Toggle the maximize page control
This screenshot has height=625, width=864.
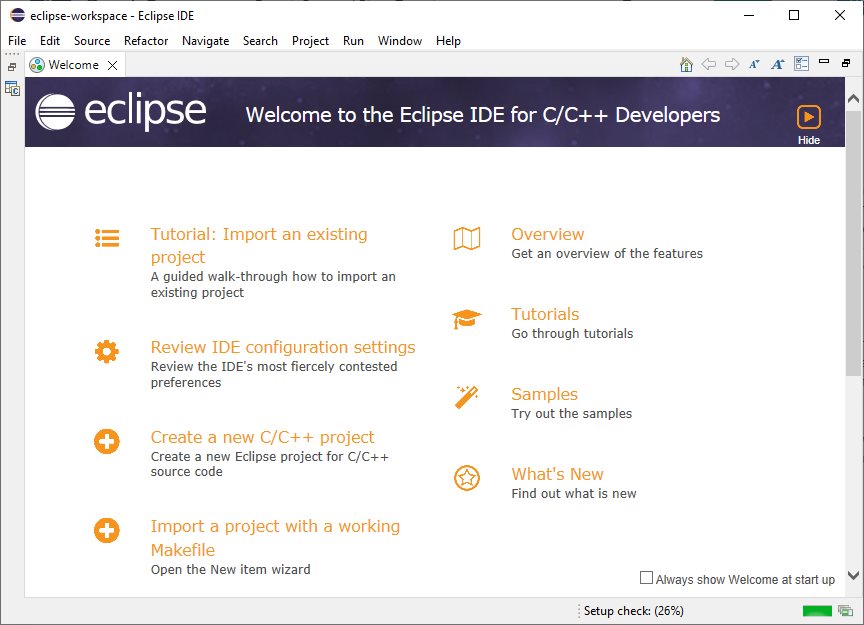[x=846, y=62]
